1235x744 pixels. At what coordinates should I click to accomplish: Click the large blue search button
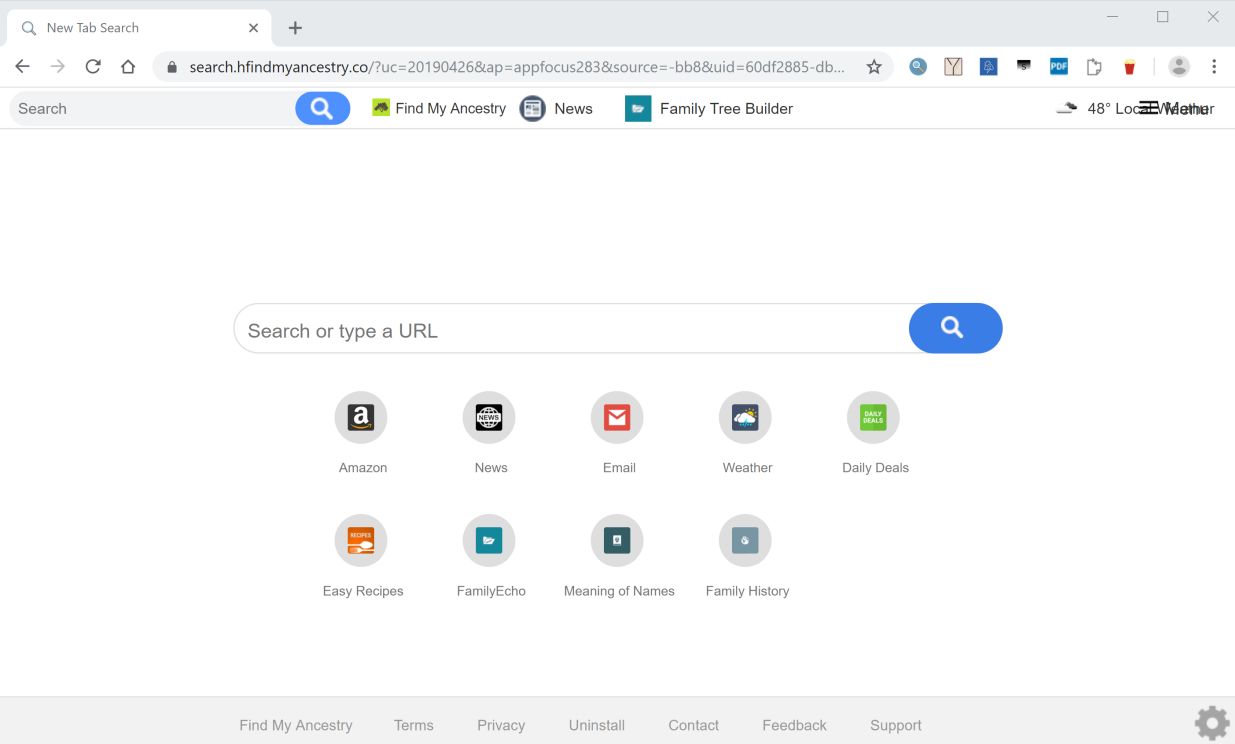pos(955,328)
